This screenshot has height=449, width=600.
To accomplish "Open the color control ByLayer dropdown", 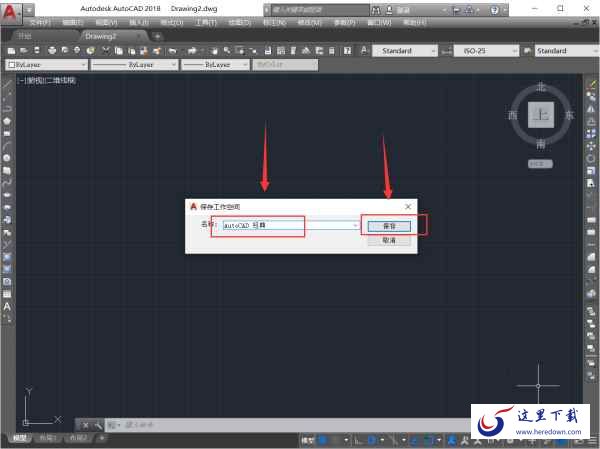I will [x=47, y=65].
